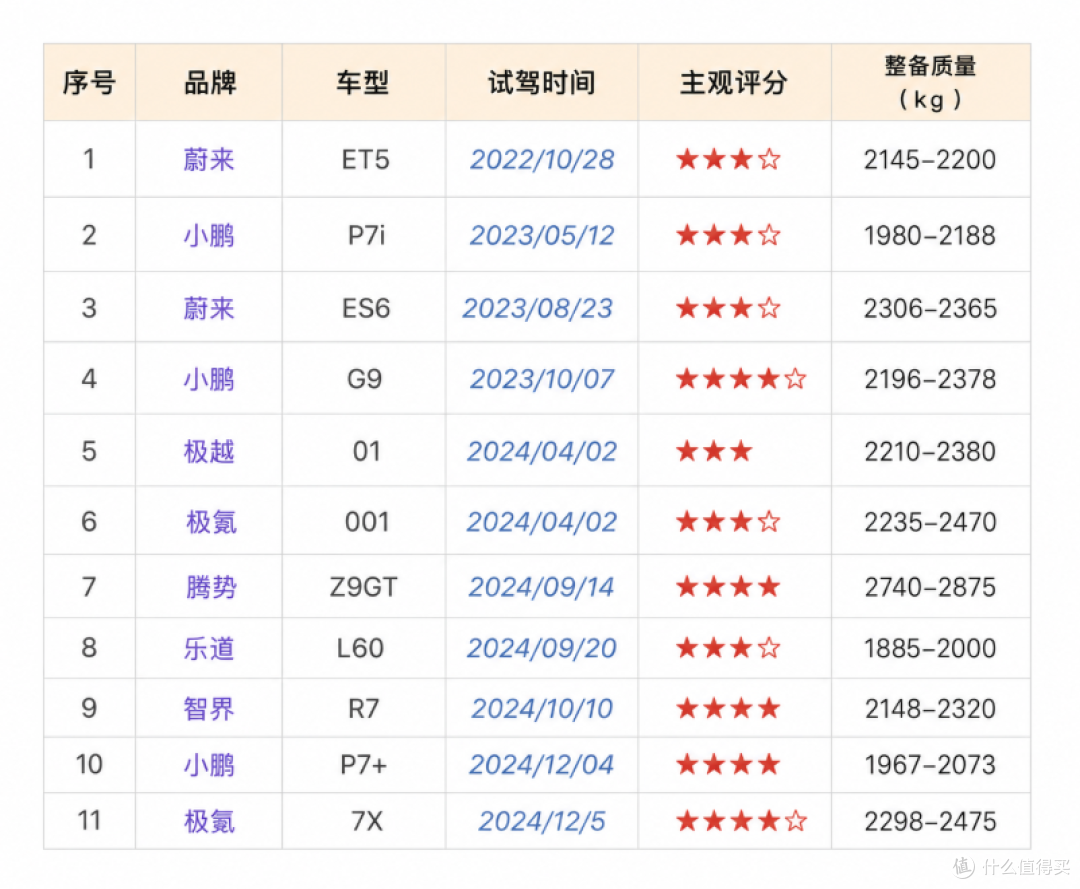Select the weight value 1980–2188

click(x=930, y=236)
